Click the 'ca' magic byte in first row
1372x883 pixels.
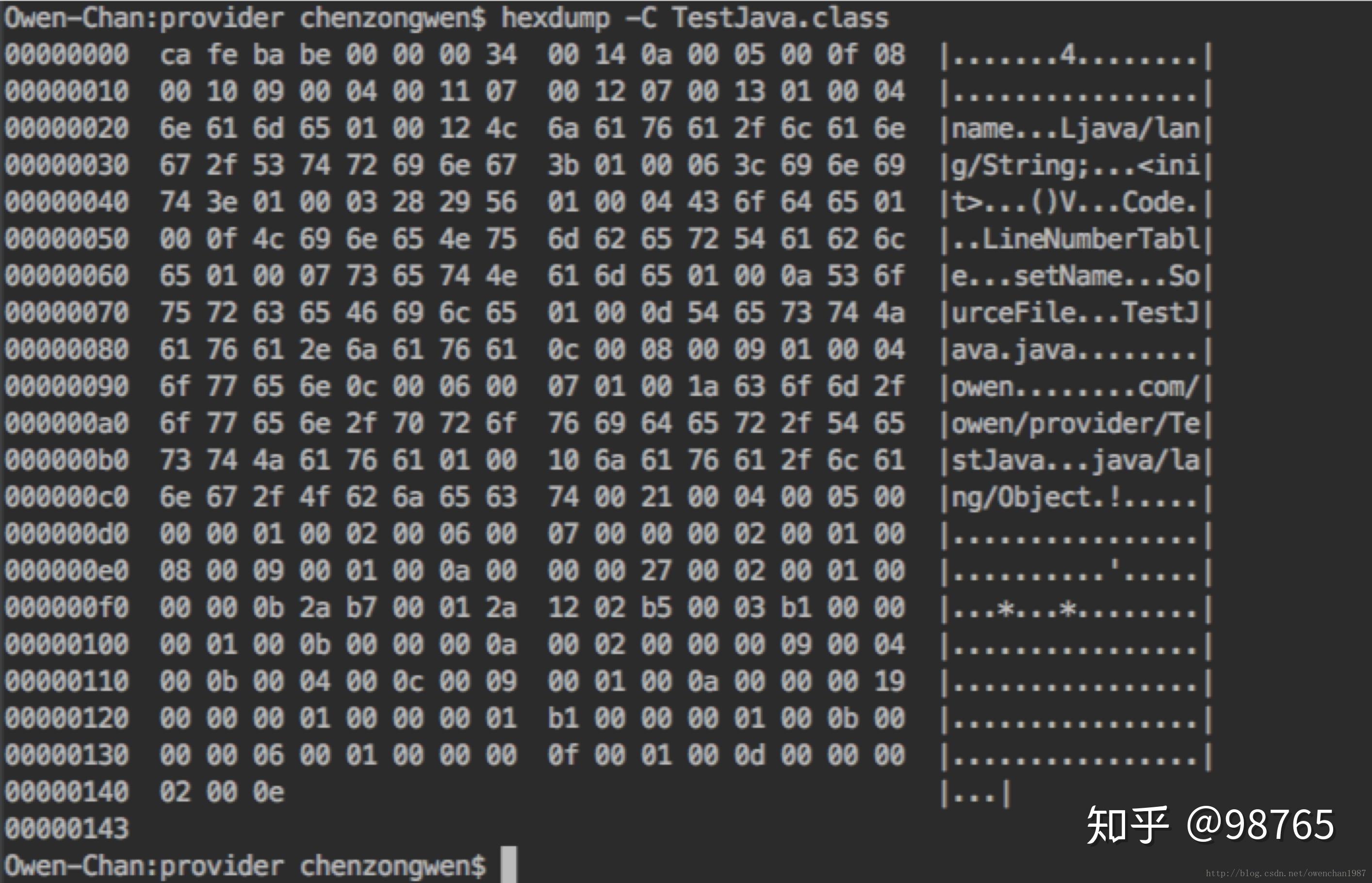tap(175, 55)
